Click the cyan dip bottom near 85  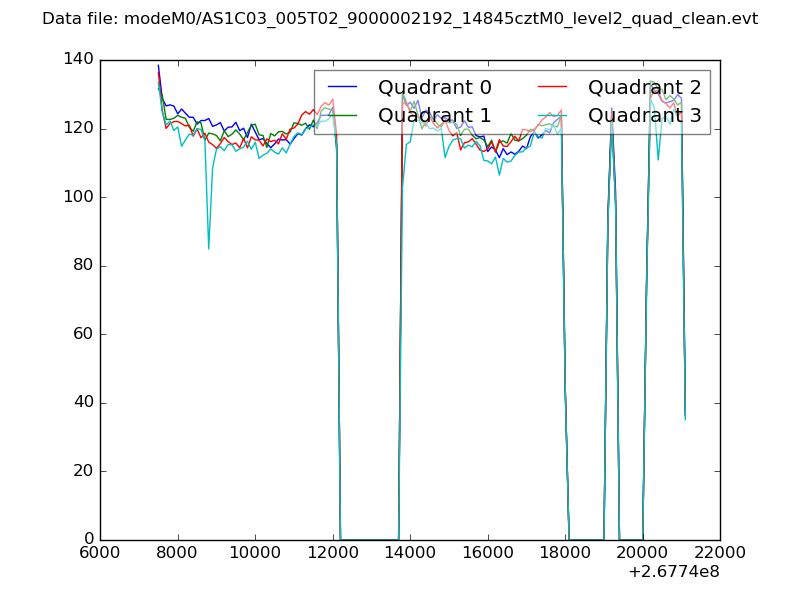point(208,248)
